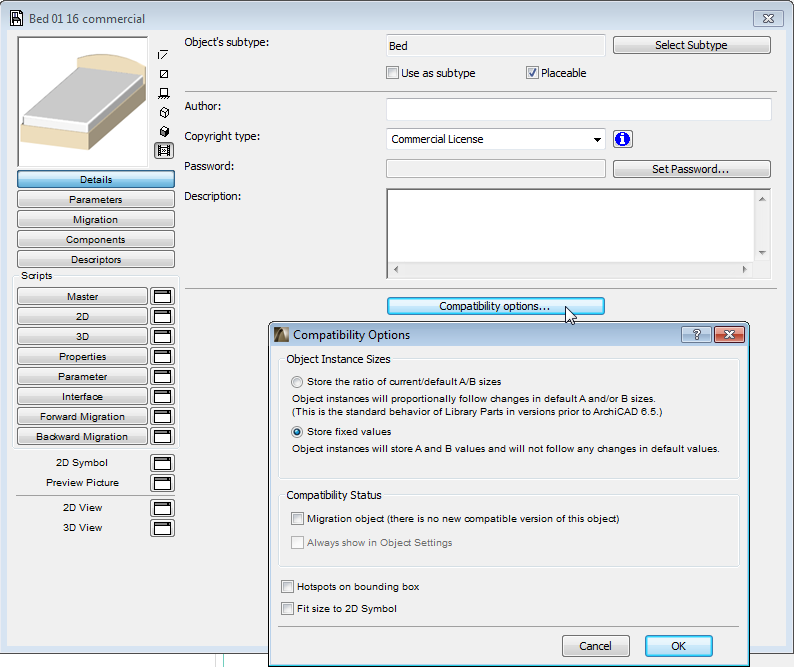Click the Select Subtype button
The width and height of the screenshot is (794, 667).
pyautogui.click(x=692, y=45)
